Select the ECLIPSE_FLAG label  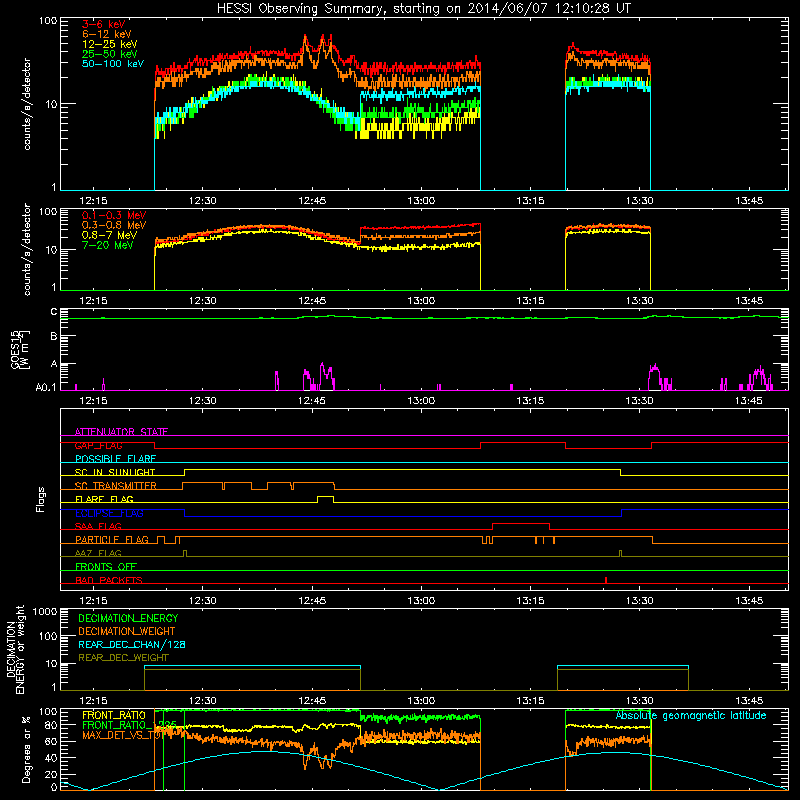coord(109,513)
